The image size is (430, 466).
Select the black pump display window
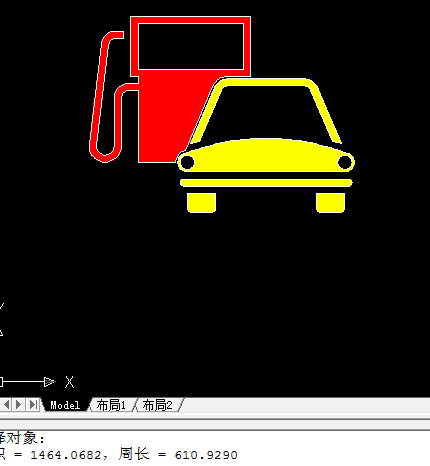pyautogui.click(x=191, y=46)
